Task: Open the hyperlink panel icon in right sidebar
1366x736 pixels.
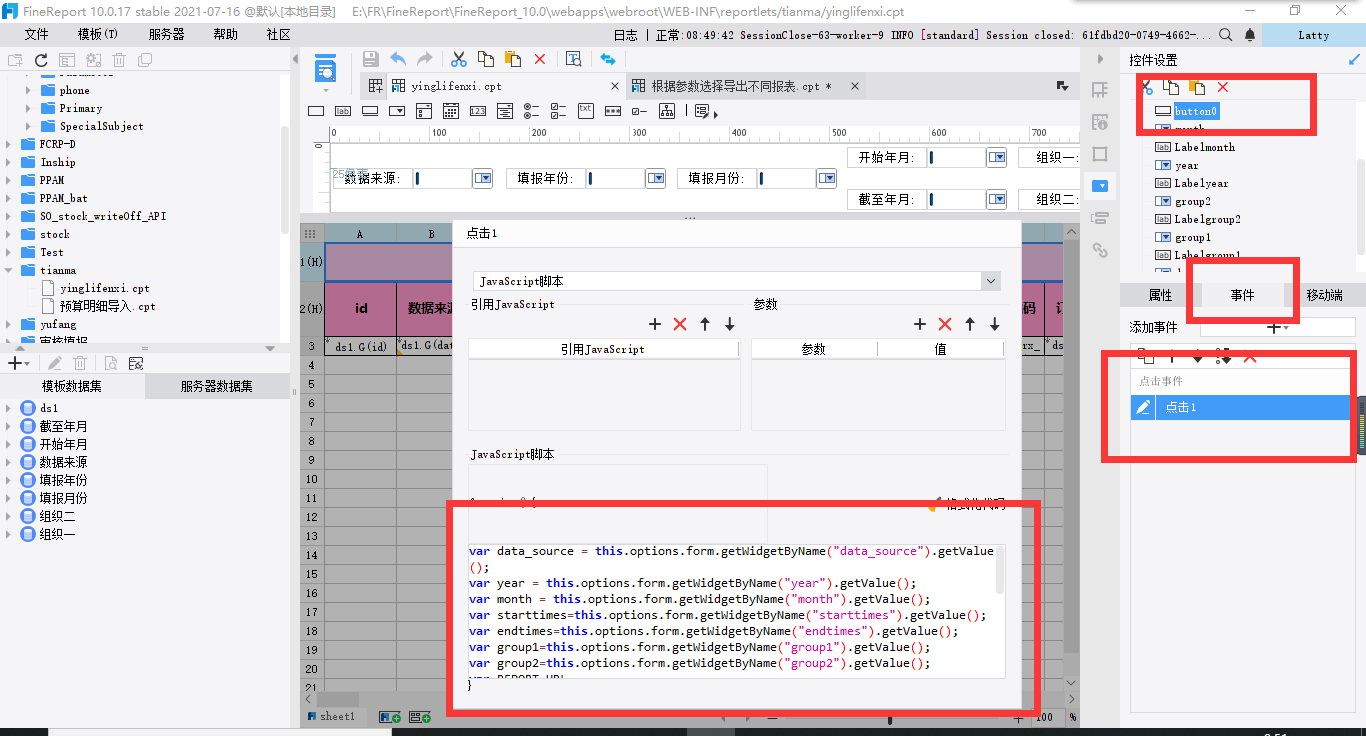Action: pos(1100,250)
